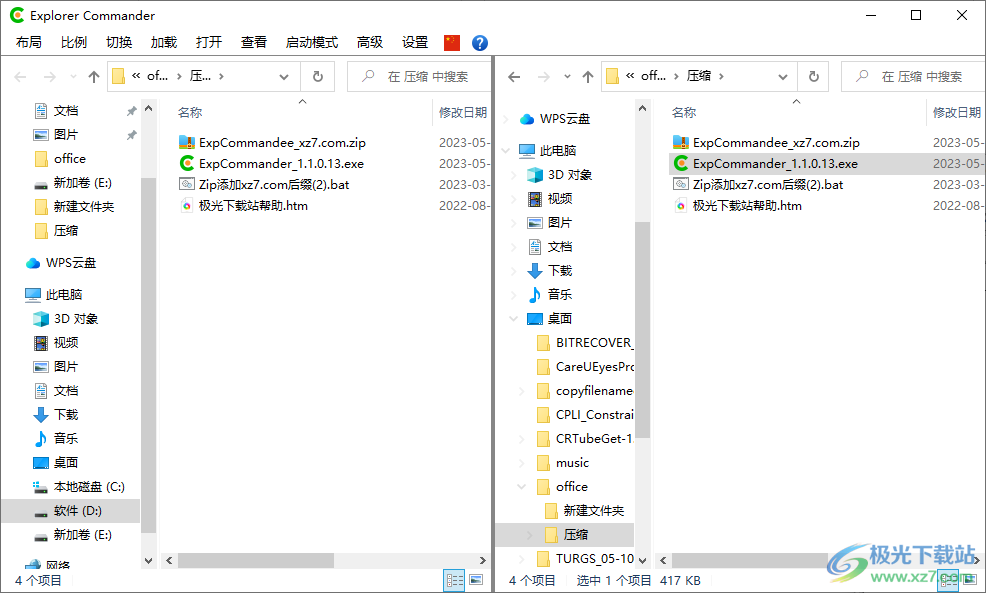
Task: Sort right pane by 名称 column
Action: pos(684,113)
